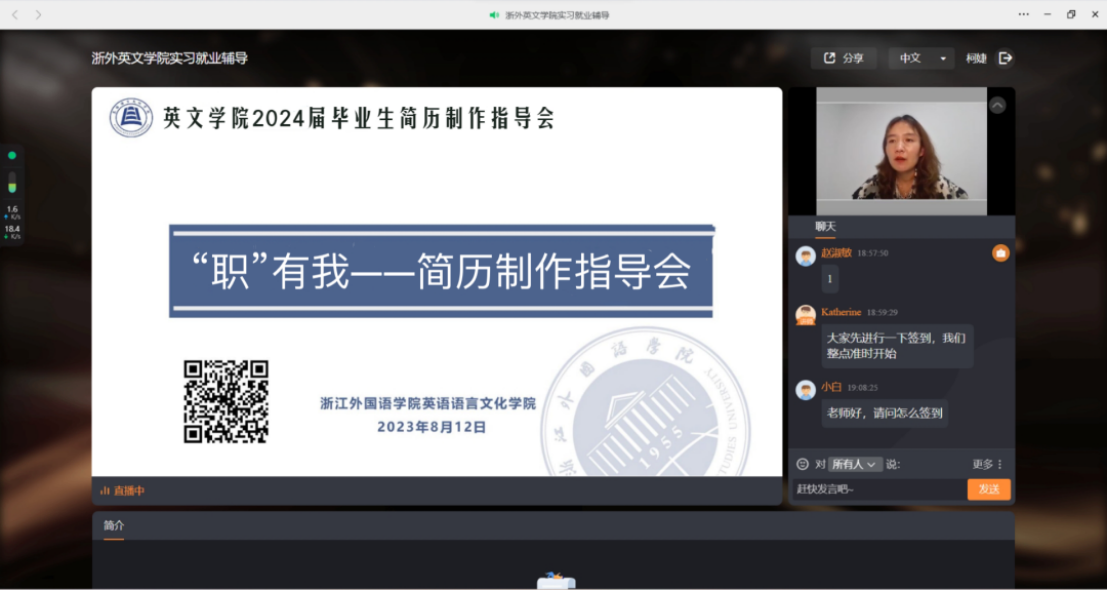Go back with the left arrow

pyautogui.click(x=15, y=15)
